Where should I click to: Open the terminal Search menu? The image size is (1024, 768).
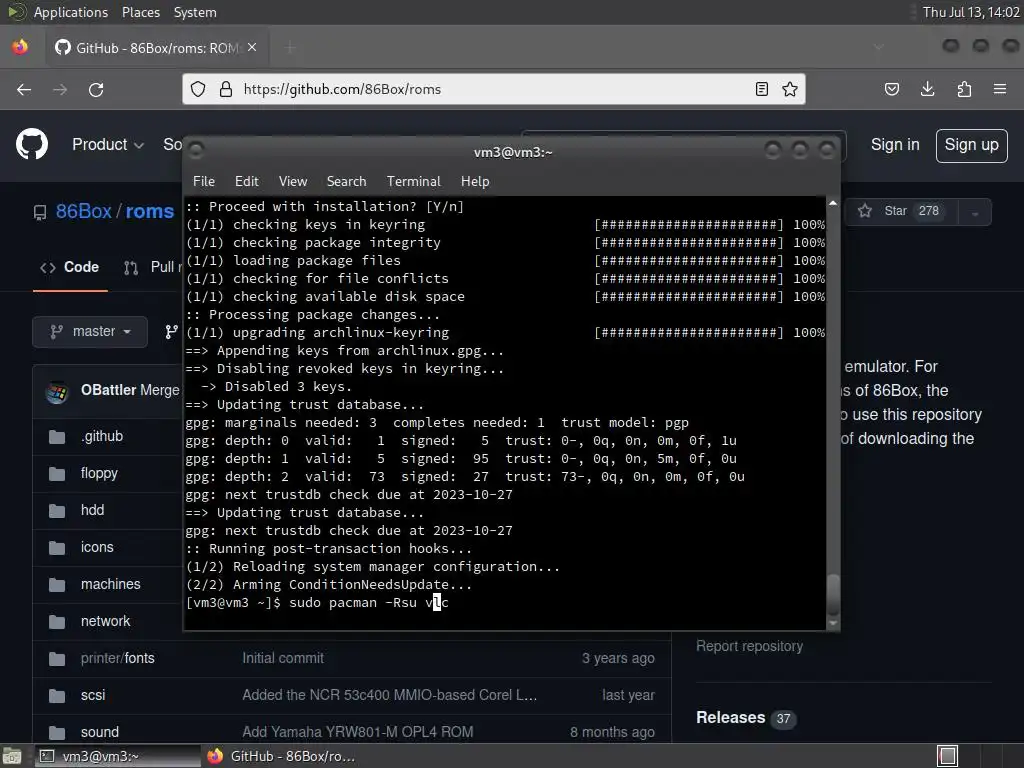click(346, 182)
